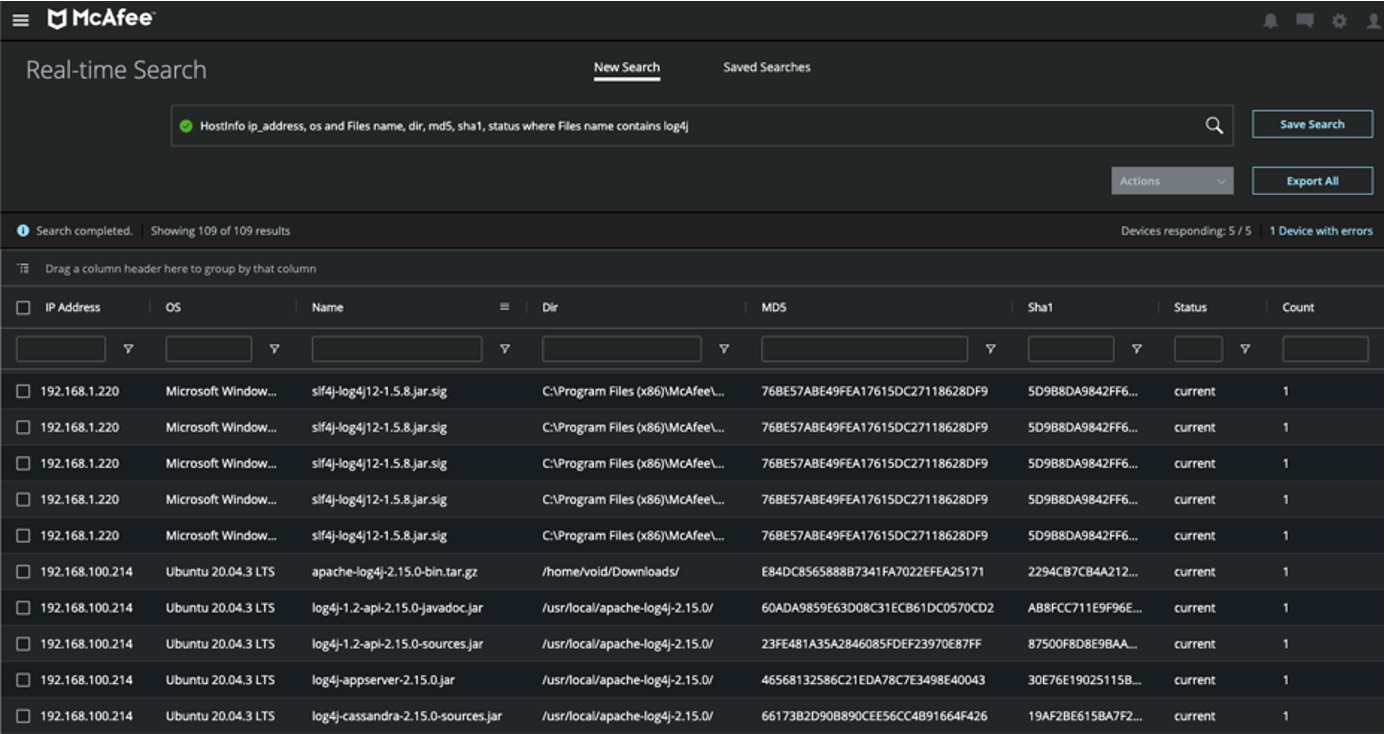Click the MD5 filter text box
The width and height of the screenshot is (1386, 734).
point(864,349)
